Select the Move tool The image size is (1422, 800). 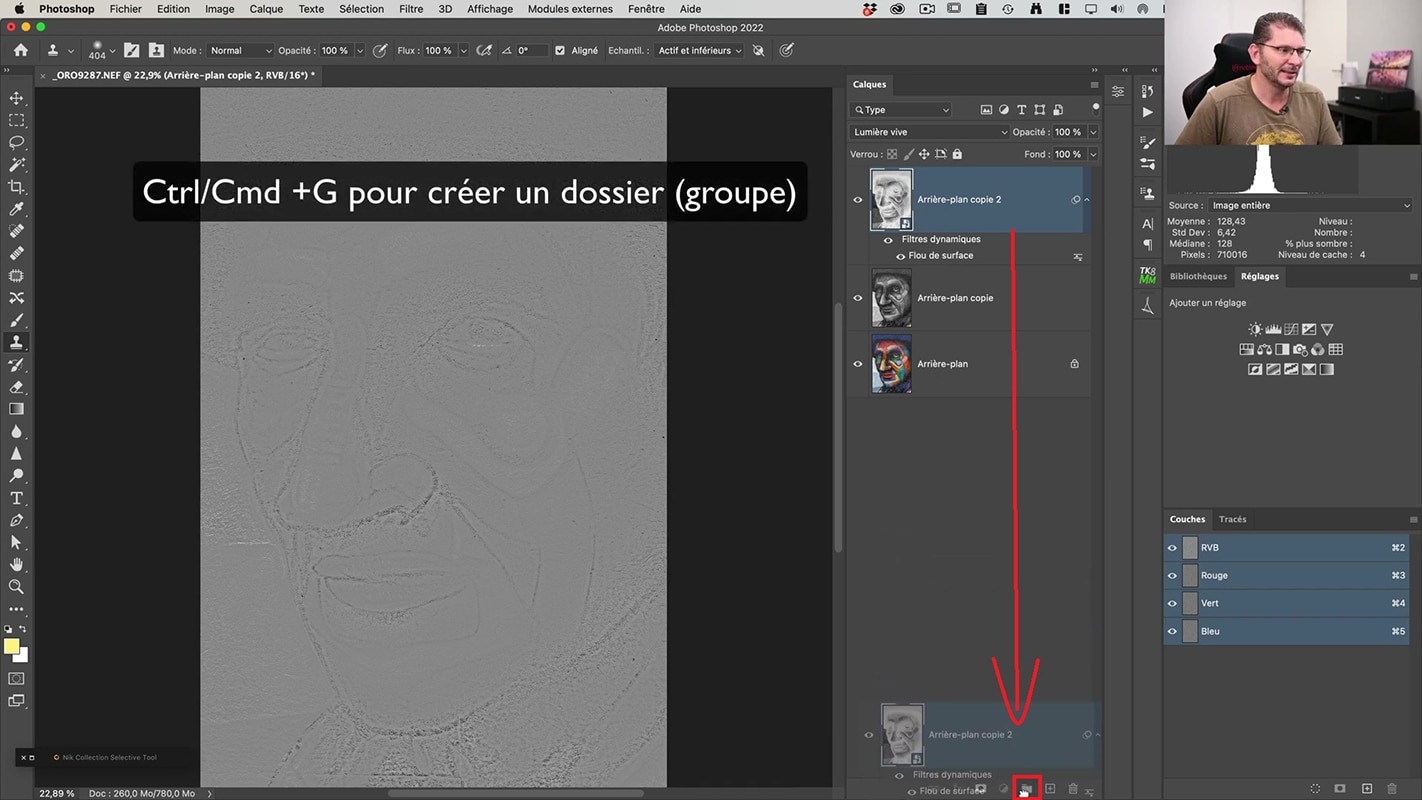(x=16, y=98)
